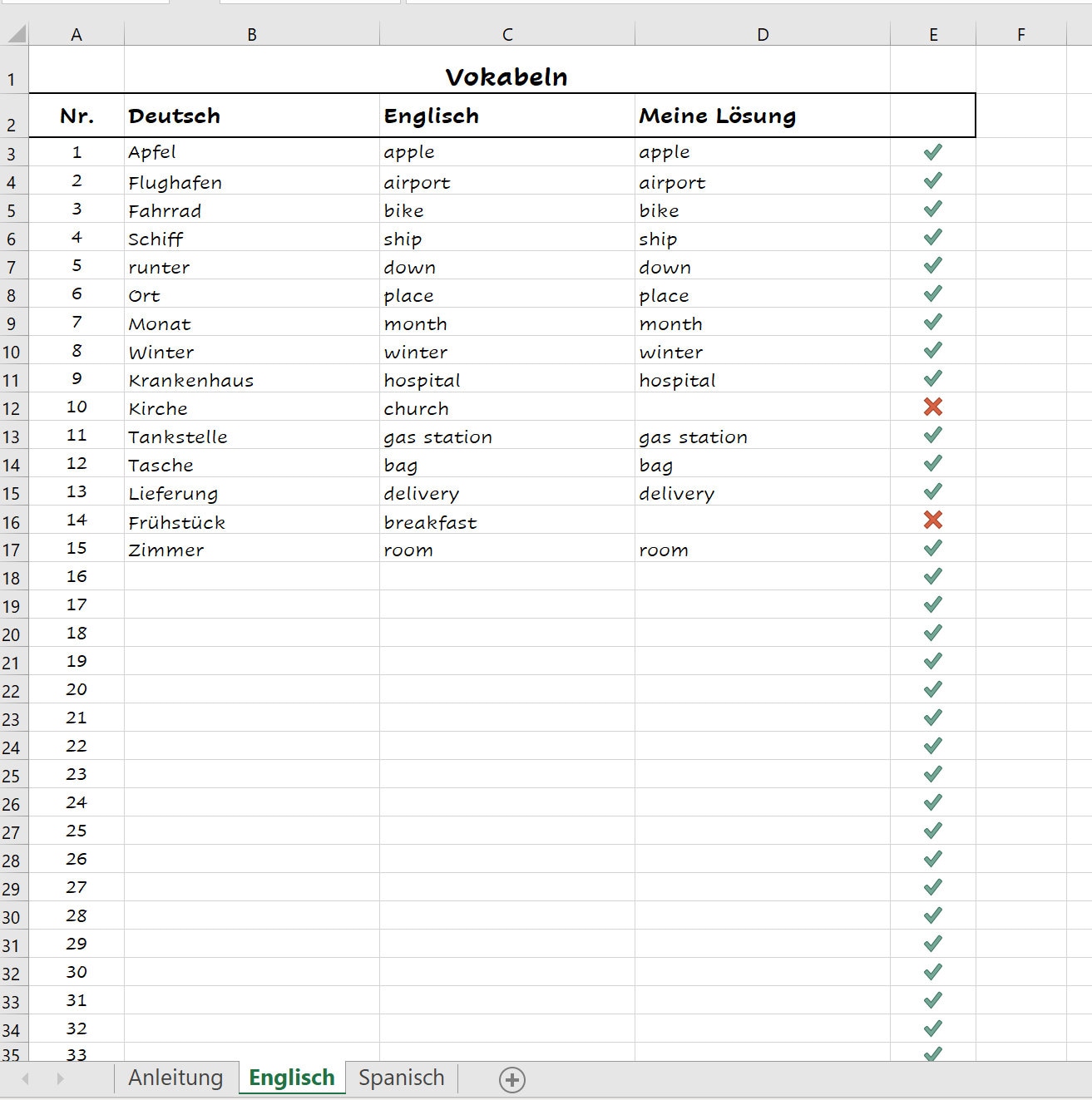Click the red X beside 'Frühstück'
The width and height of the screenshot is (1092, 1100).
pos(932,520)
